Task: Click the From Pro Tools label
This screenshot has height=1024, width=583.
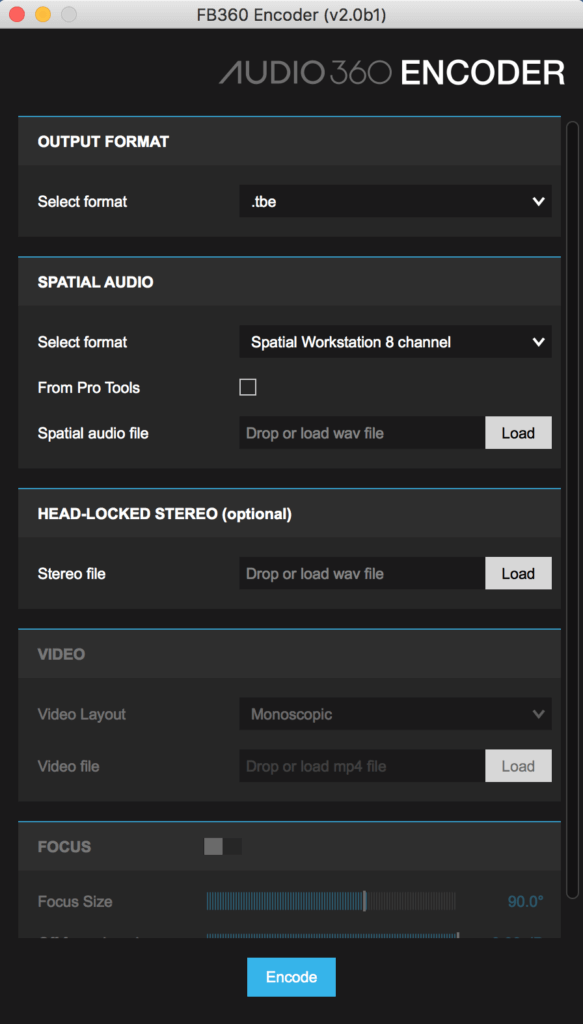Action: (89, 387)
